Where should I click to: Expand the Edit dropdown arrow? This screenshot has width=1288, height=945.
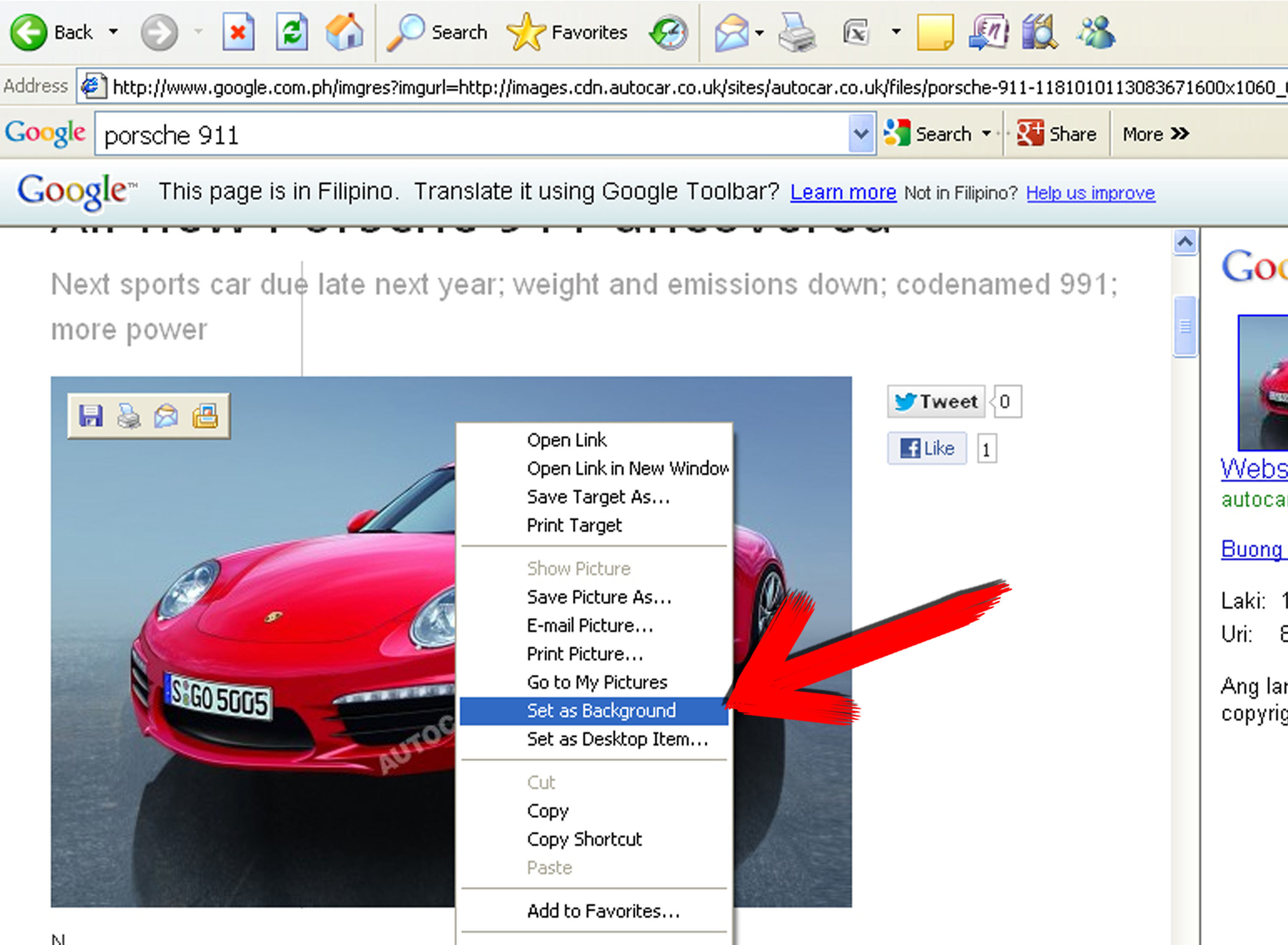coord(896,32)
